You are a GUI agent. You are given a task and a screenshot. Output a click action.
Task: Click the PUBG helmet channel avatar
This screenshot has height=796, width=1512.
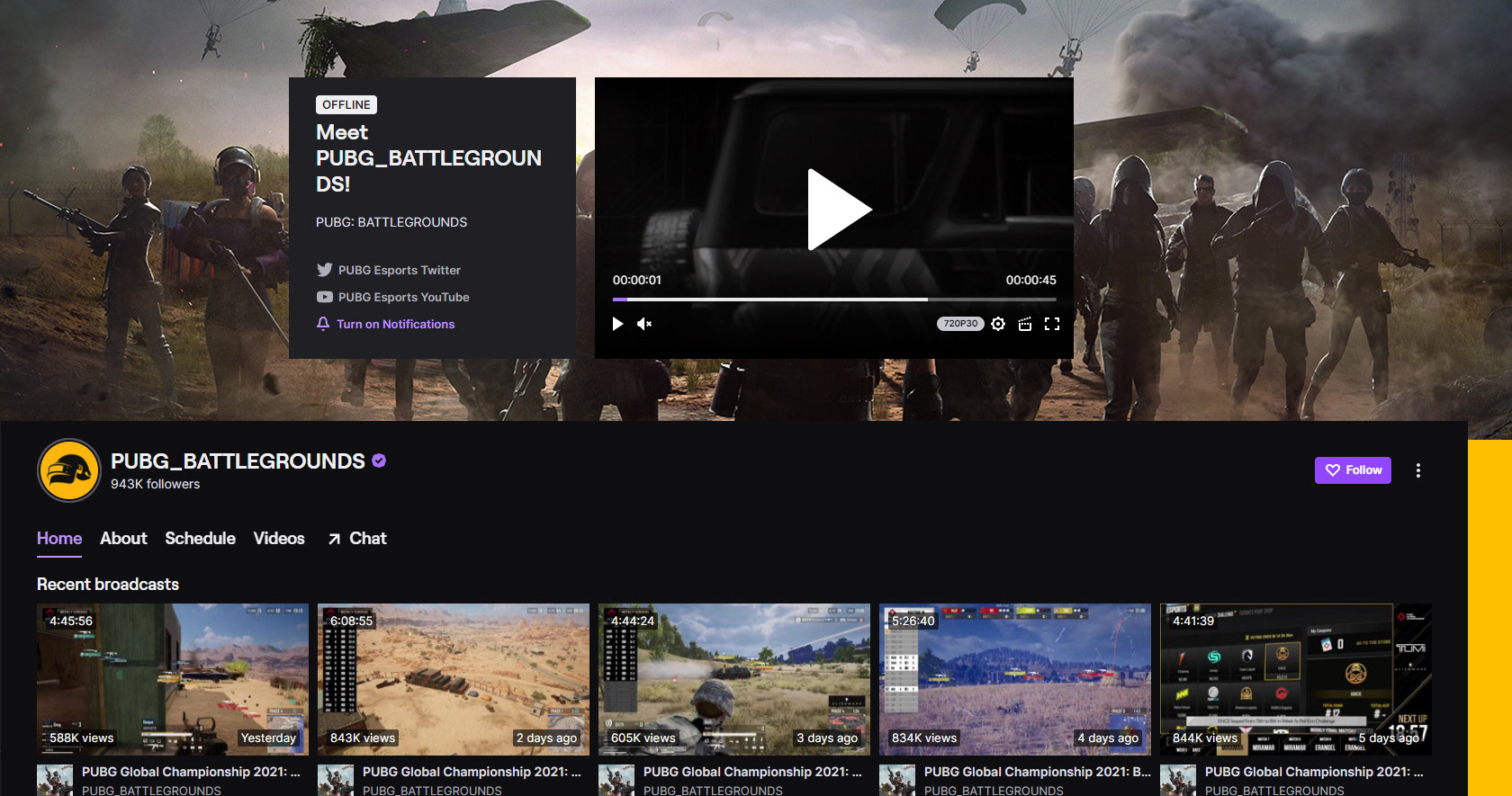coord(69,470)
